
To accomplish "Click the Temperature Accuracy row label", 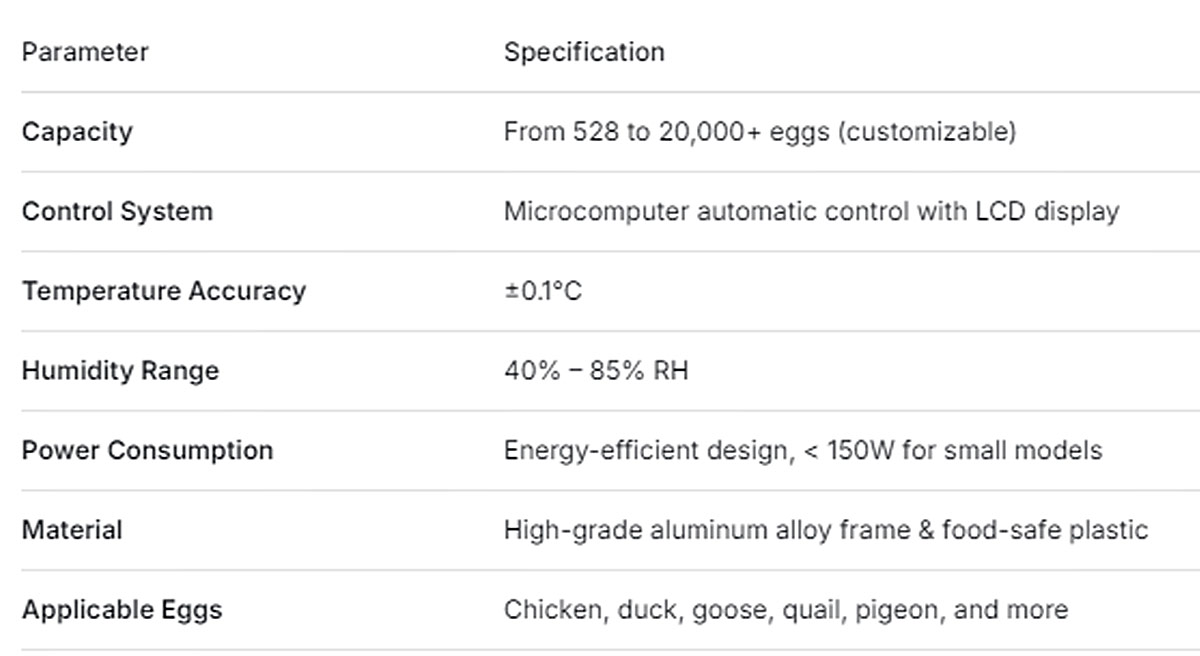I will click(x=164, y=291).
